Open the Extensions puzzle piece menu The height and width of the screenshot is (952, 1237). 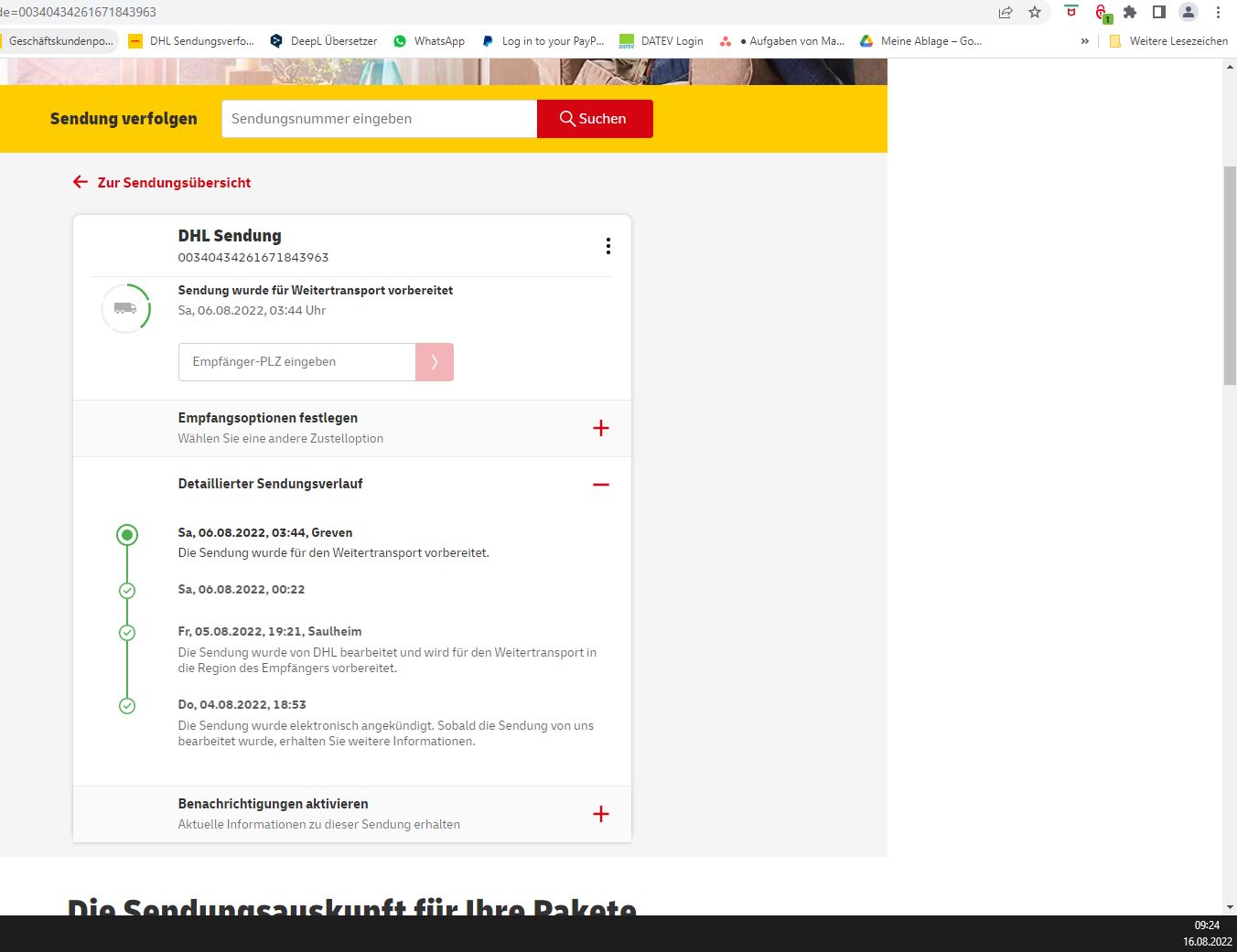(x=1130, y=12)
